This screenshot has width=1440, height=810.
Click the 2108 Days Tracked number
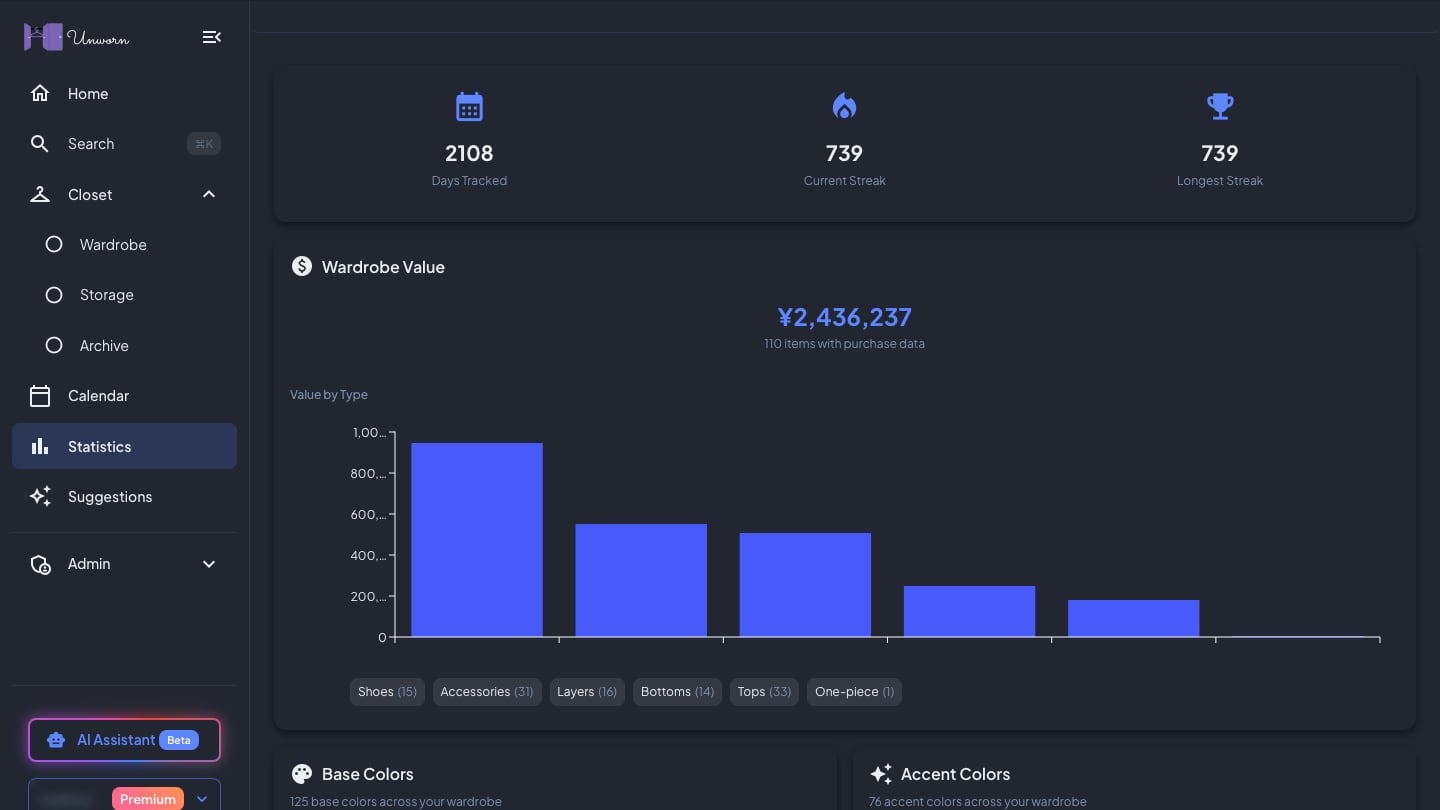(x=469, y=153)
